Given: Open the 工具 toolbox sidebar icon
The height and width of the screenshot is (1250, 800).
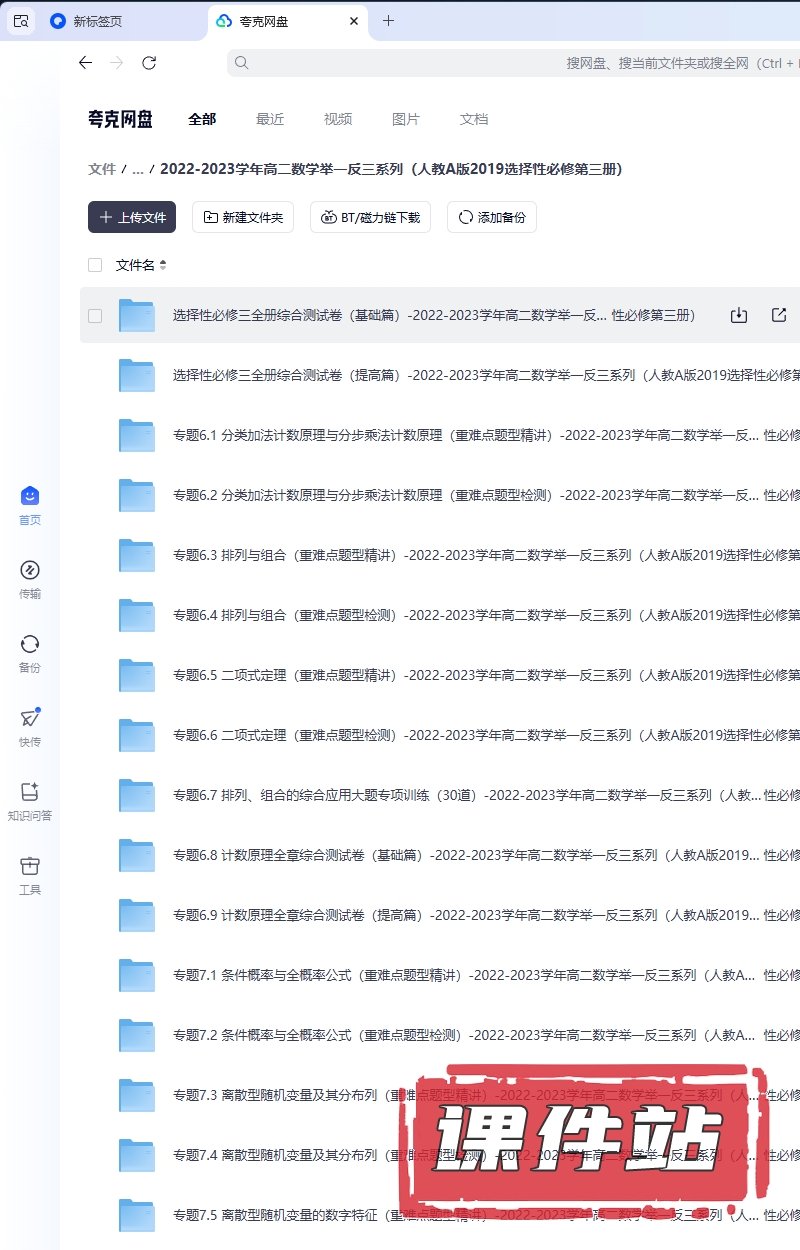Looking at the screenshot, I should 29,867.
